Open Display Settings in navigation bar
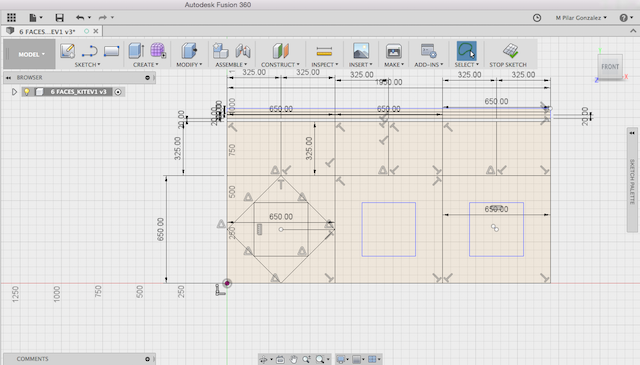Viewport: 640px width, 365px height. tap(342, 359)
